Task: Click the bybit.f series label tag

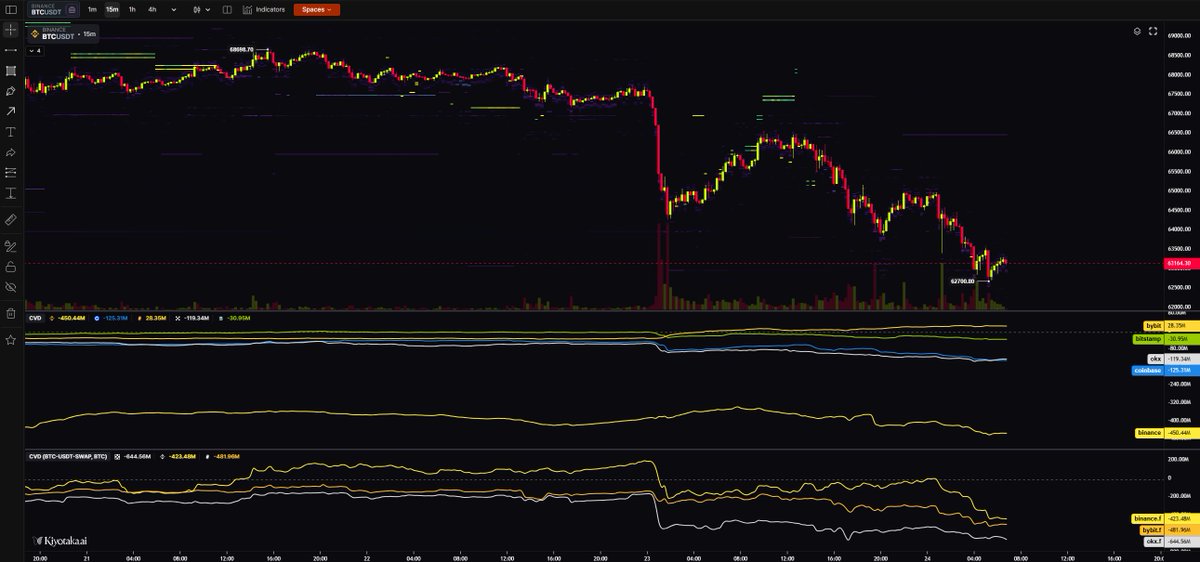Action: click(1152, 529)
